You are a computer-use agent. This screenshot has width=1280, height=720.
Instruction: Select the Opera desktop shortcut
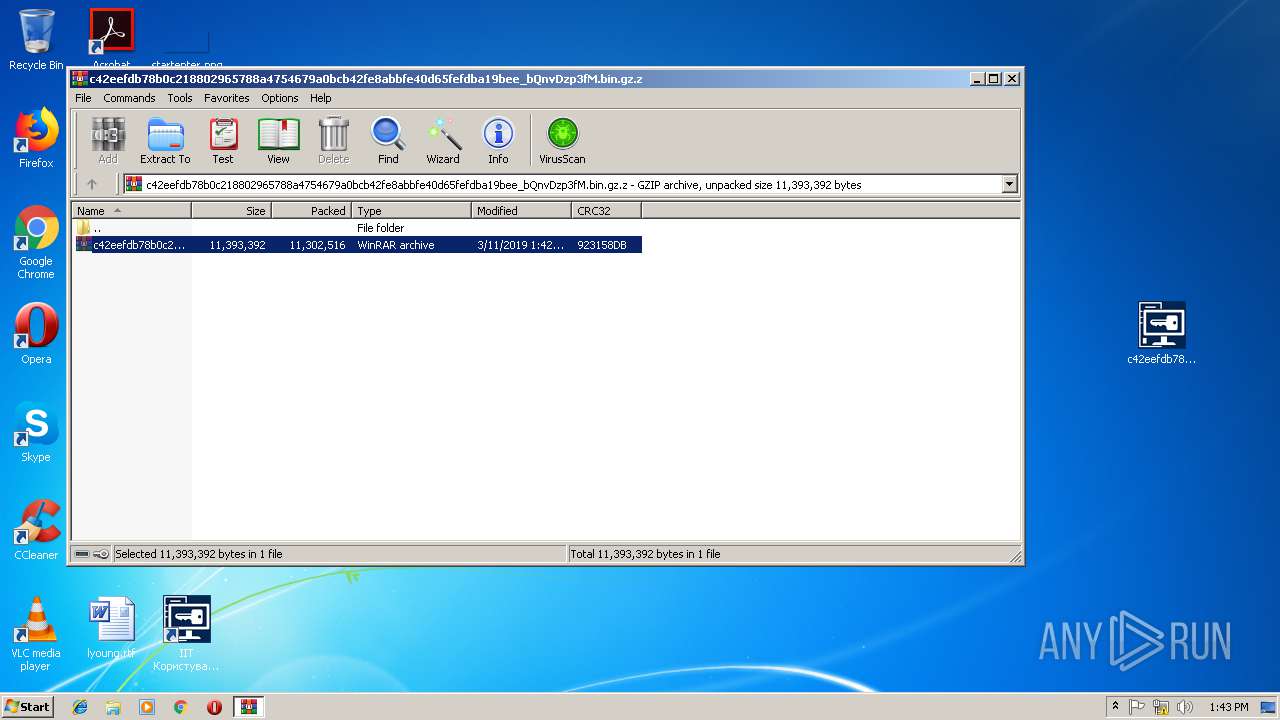36,334
